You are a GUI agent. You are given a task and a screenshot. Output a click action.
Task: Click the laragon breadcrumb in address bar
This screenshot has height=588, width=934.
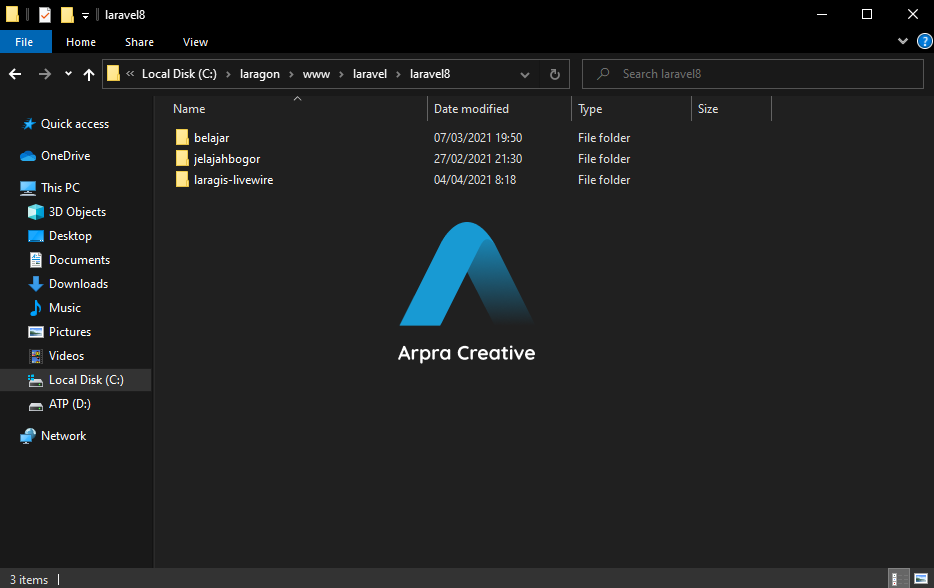pos(260,74)
